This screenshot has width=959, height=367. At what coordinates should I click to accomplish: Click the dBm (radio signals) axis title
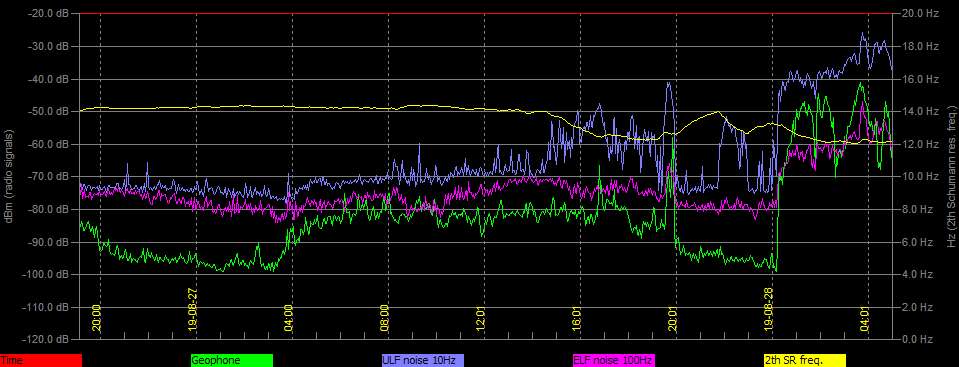10,176
